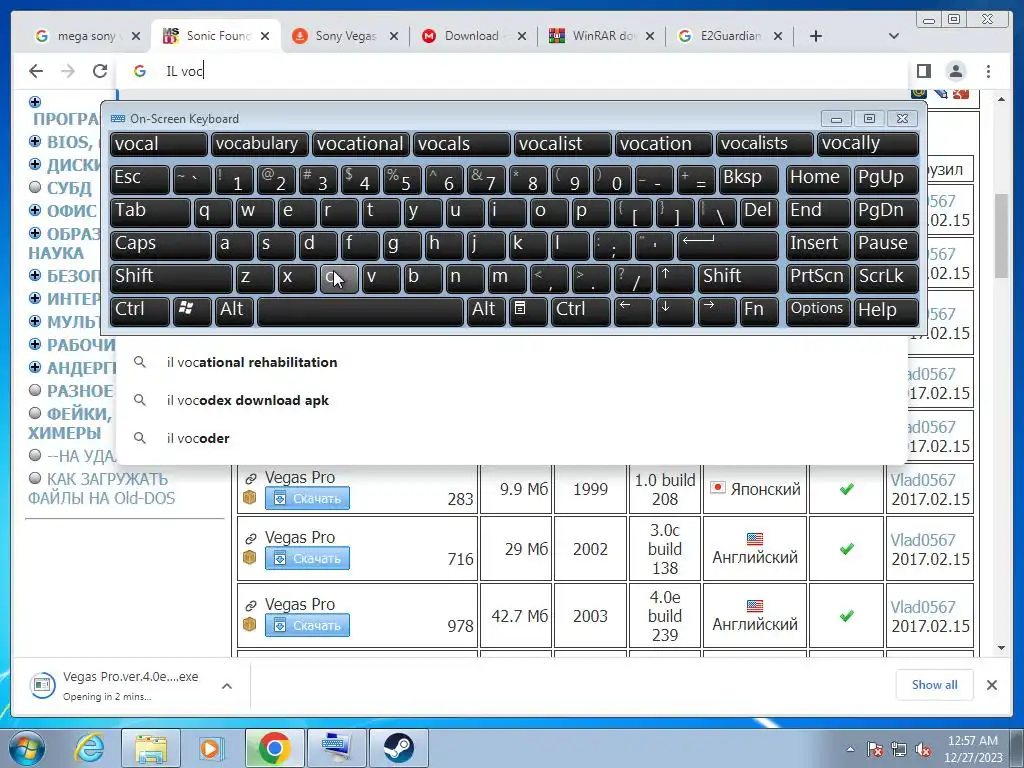Open the download item options chevron

point(227,686)
